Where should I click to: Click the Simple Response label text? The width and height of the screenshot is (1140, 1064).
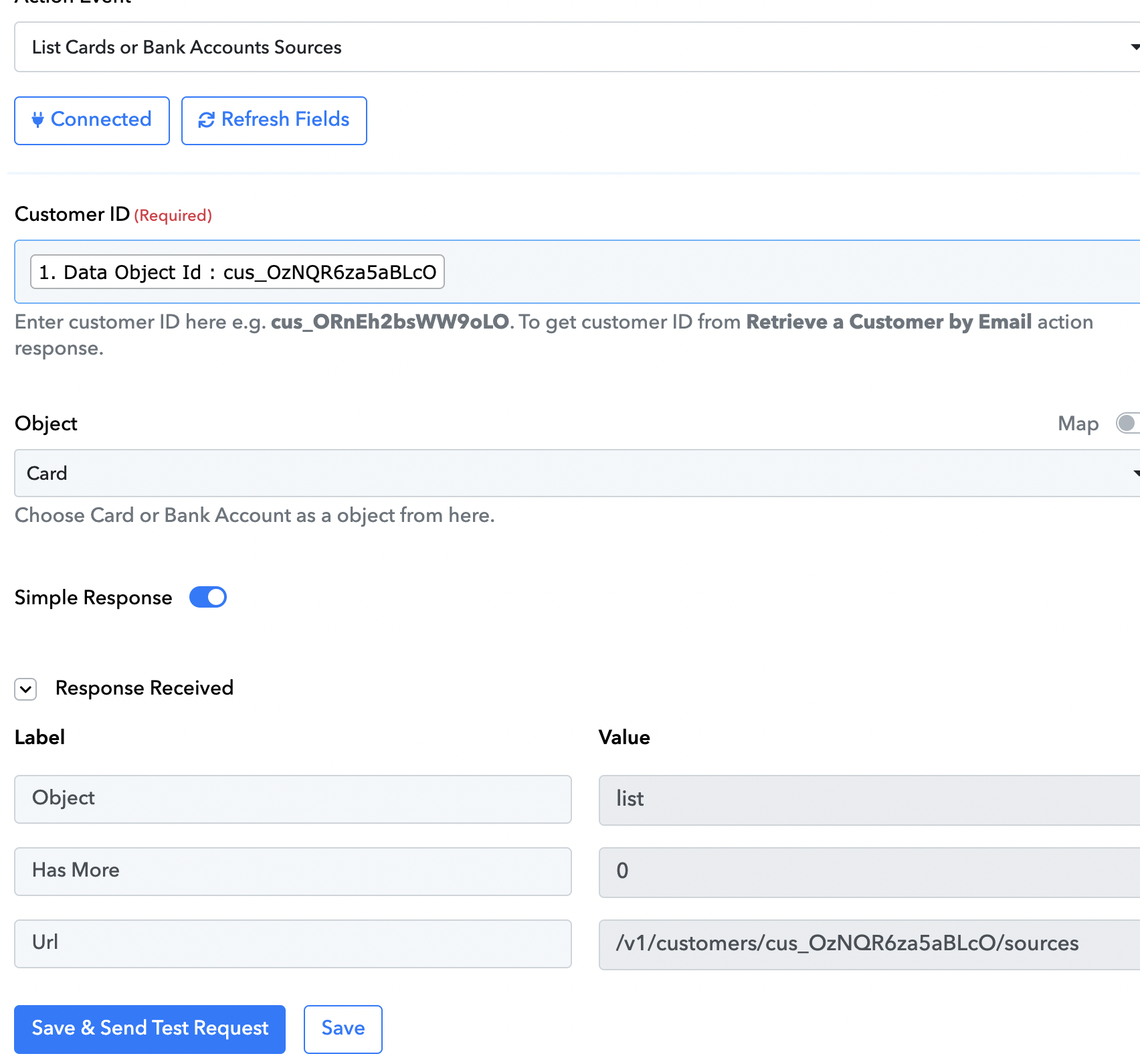tap(94, 598)
